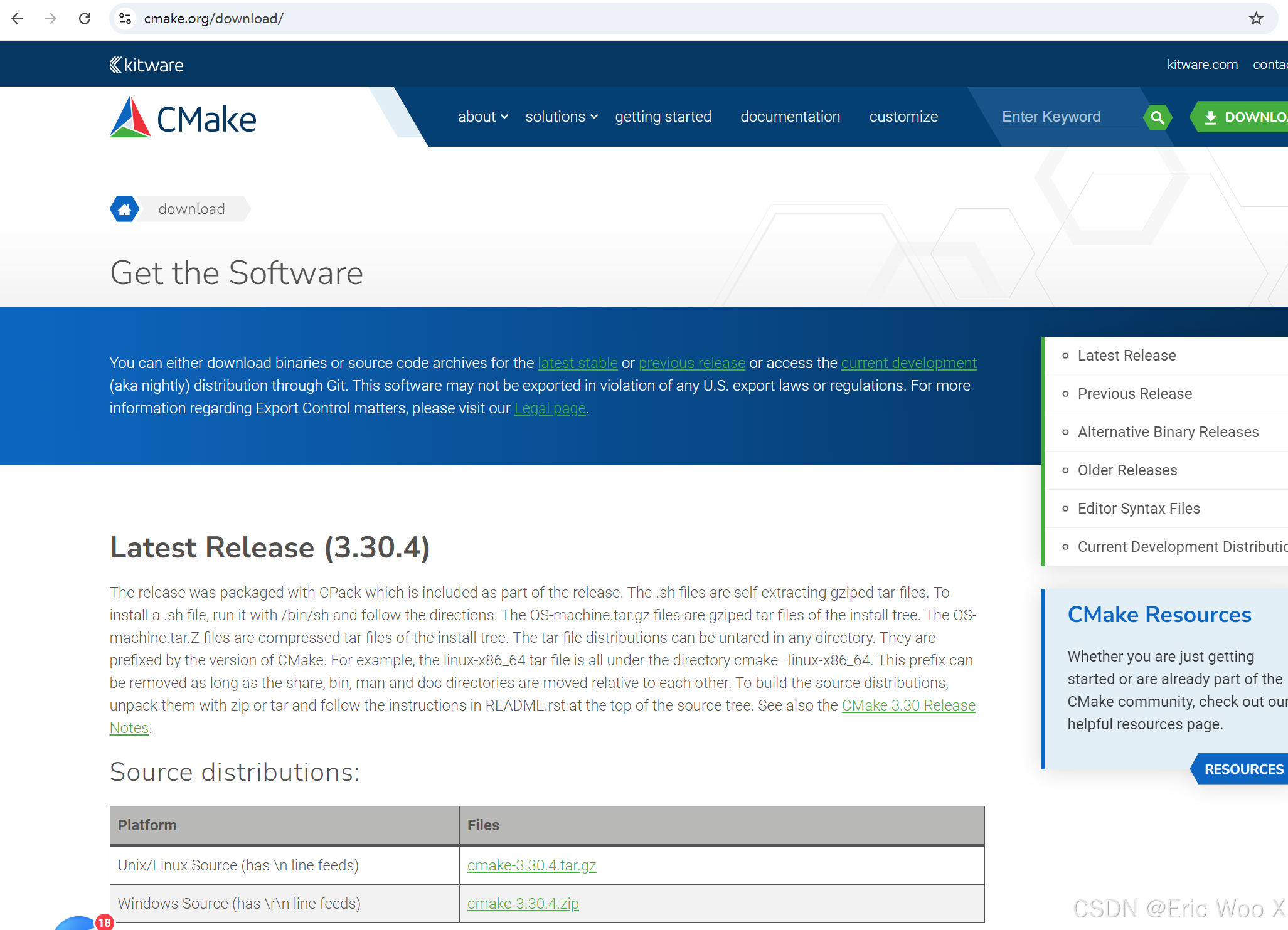Jump to the Older Releases section
Screen dimensions: 1288x930
(x=1127, y=470)
